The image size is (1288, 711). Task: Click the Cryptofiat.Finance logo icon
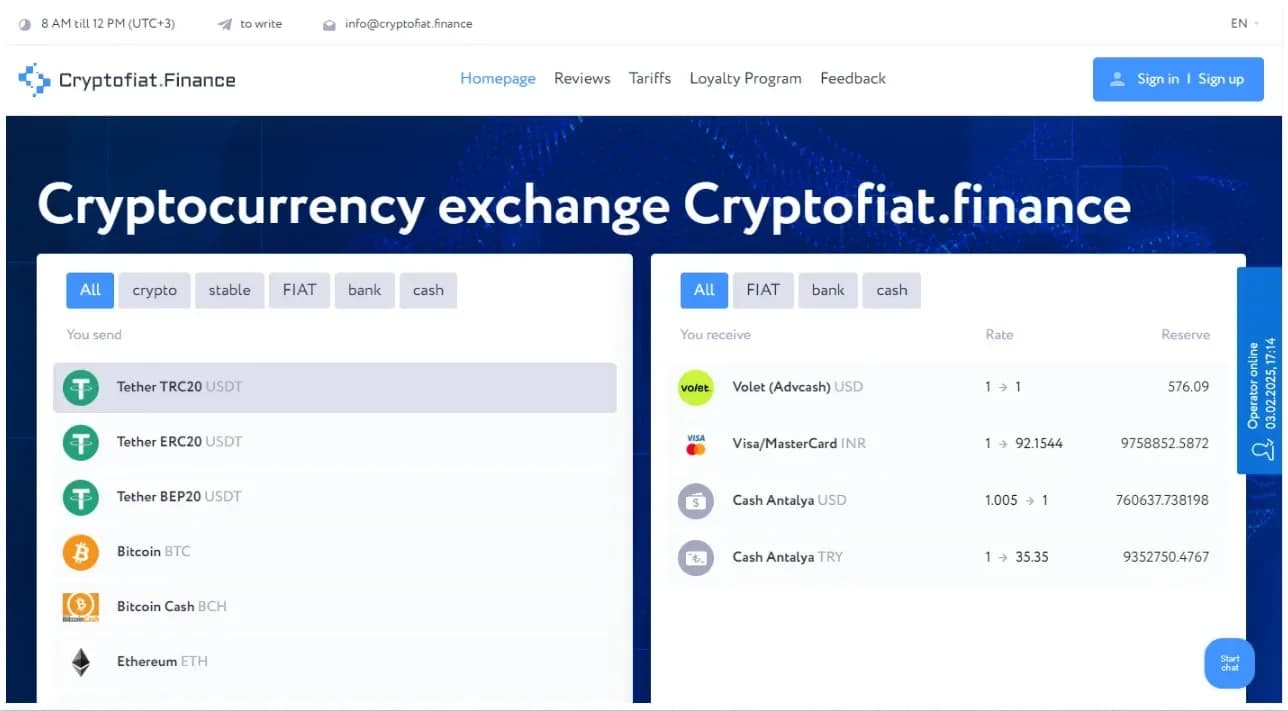[x=34, y=79]
